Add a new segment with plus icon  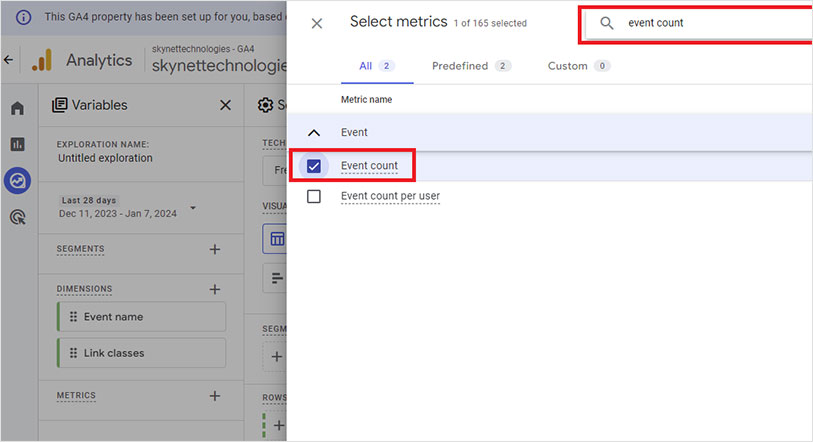click(x=214, y=249)
